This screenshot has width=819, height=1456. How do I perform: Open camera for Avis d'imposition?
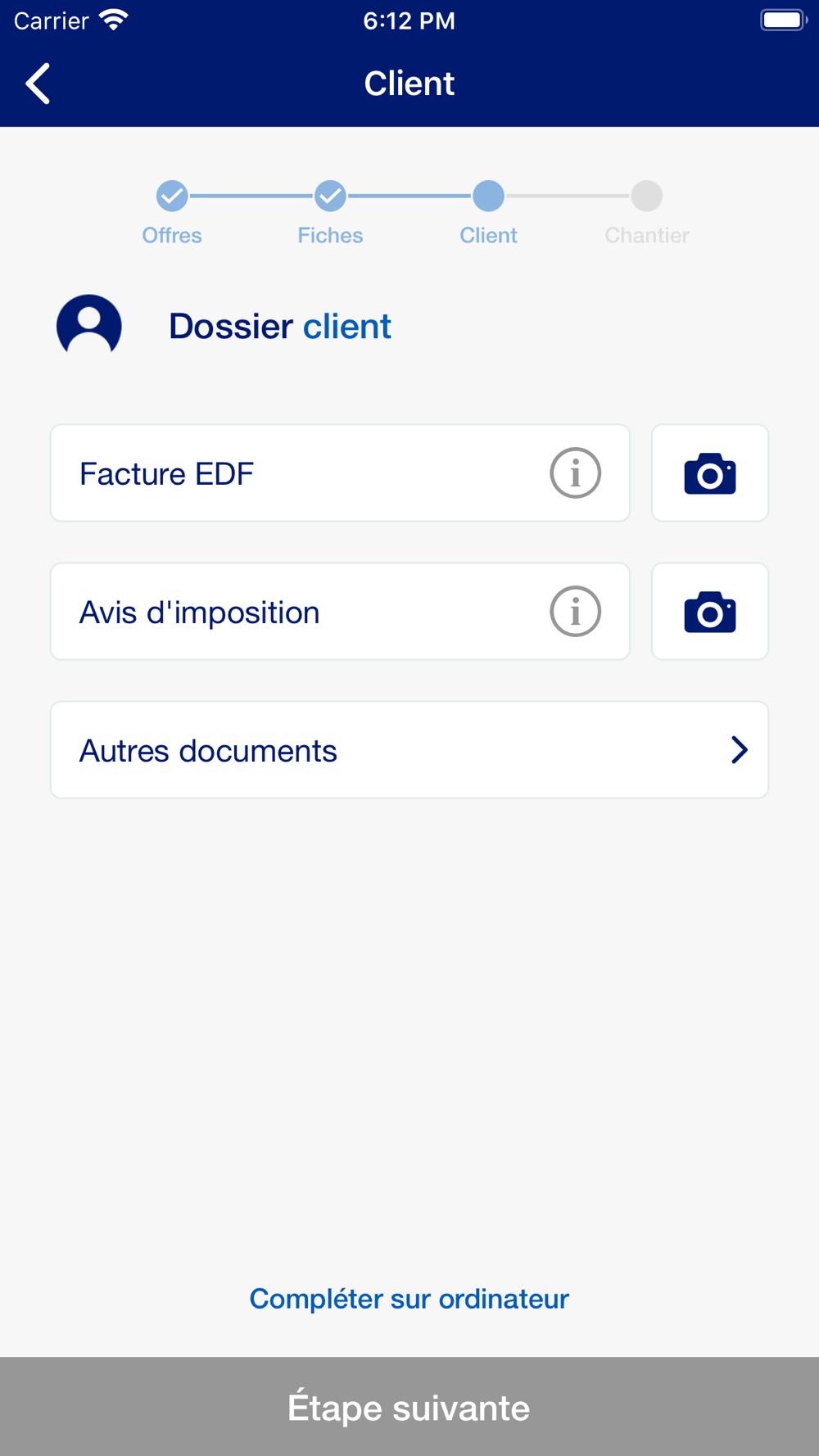coord(710,611)
